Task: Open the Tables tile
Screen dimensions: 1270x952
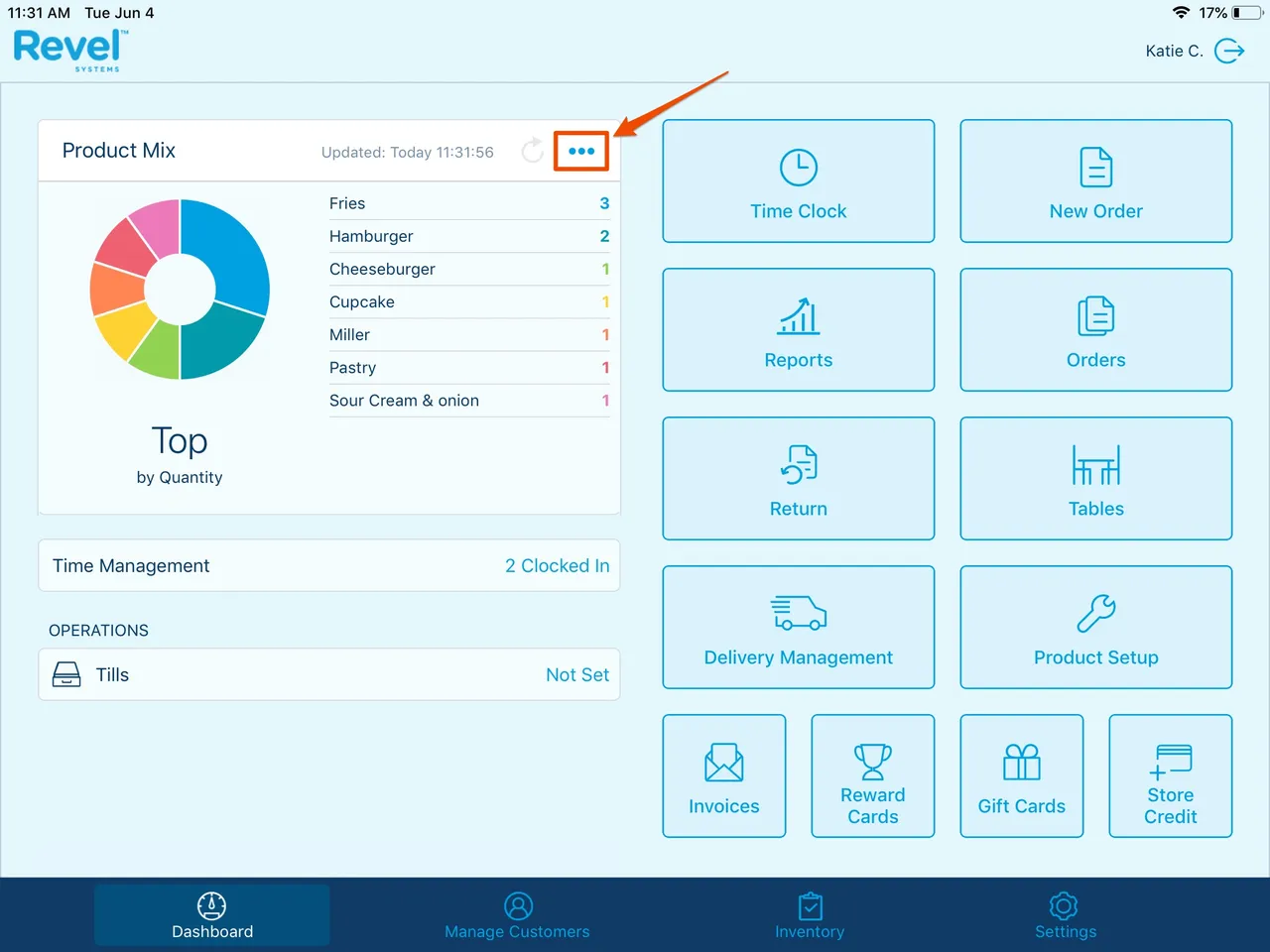Action: click(x=1096, y=479)
